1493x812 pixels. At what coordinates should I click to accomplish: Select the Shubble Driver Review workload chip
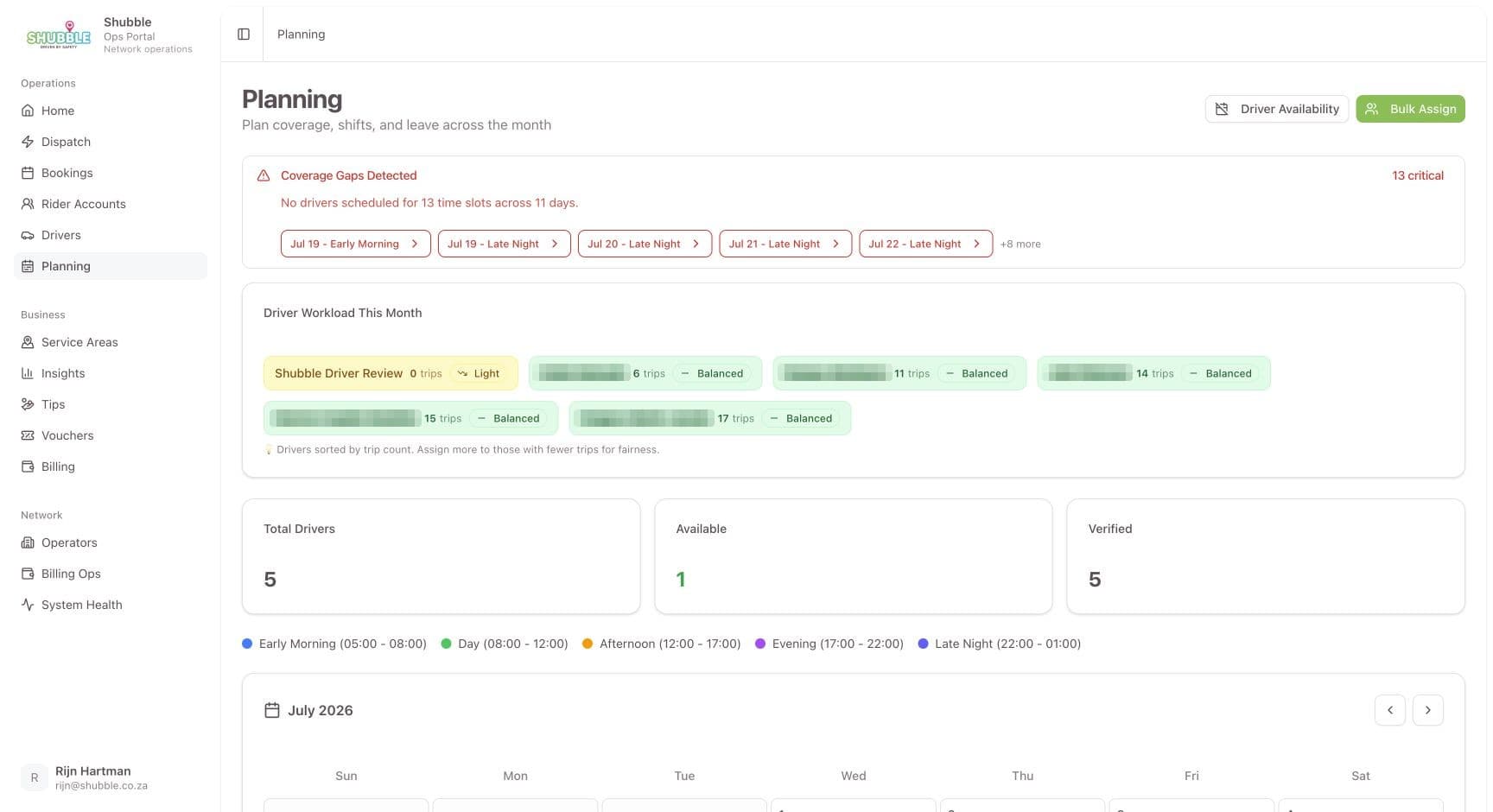click(391, 373)
